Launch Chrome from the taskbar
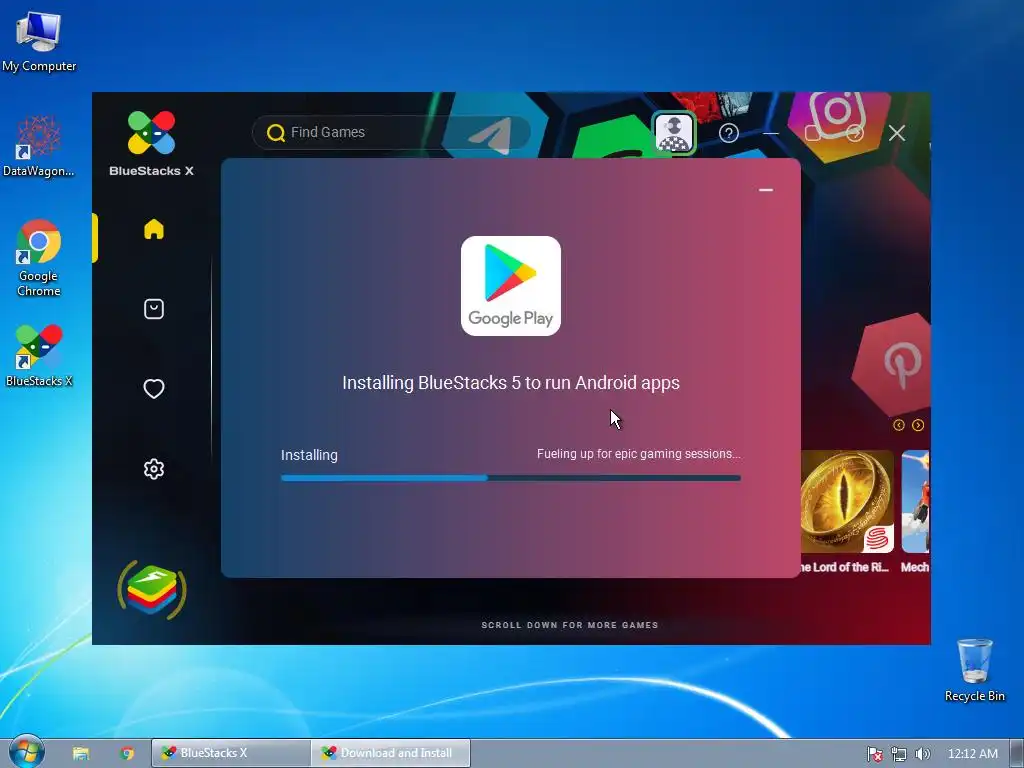Screen dimensions: 1024x768 [127, 754]
